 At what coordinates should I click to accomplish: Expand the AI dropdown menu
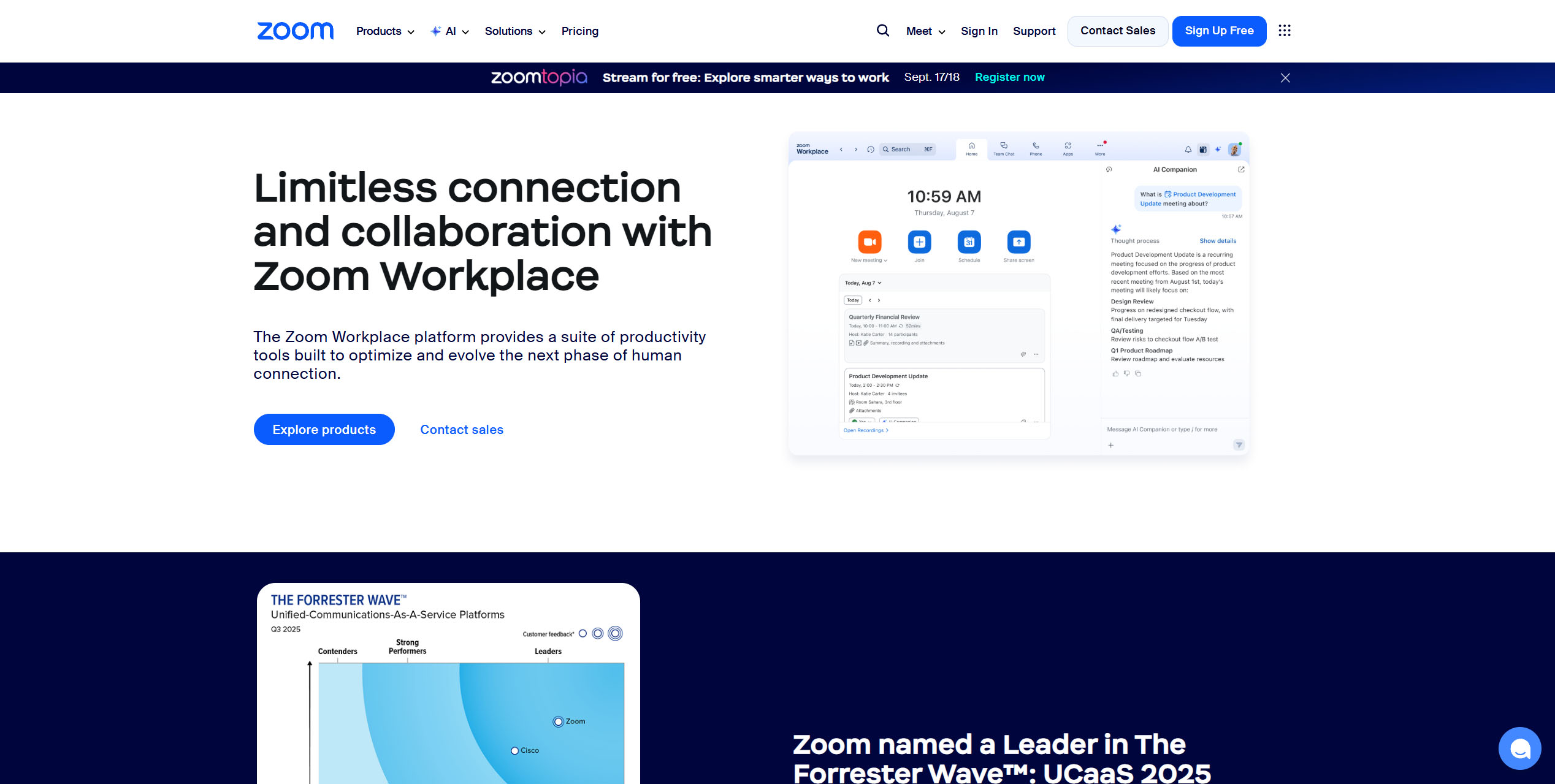tap(449, 31)
